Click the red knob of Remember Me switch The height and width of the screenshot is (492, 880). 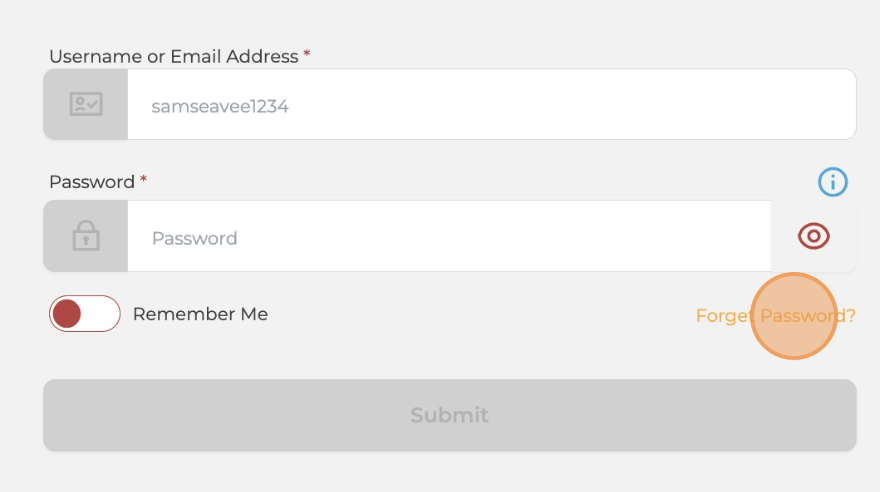click(x=67, y=314)
